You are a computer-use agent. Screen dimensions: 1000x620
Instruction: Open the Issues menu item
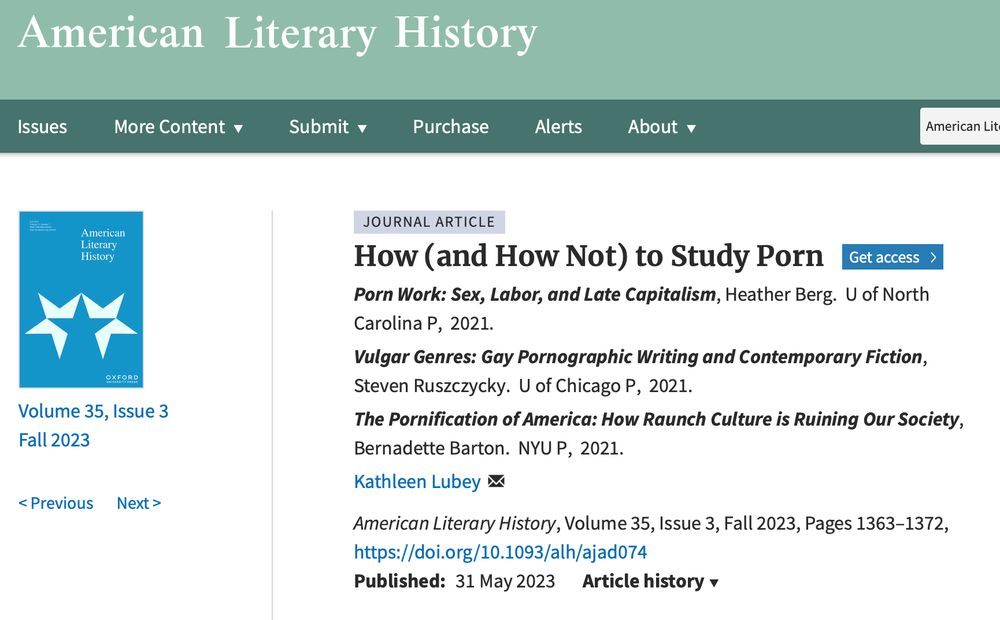[42, 126]
